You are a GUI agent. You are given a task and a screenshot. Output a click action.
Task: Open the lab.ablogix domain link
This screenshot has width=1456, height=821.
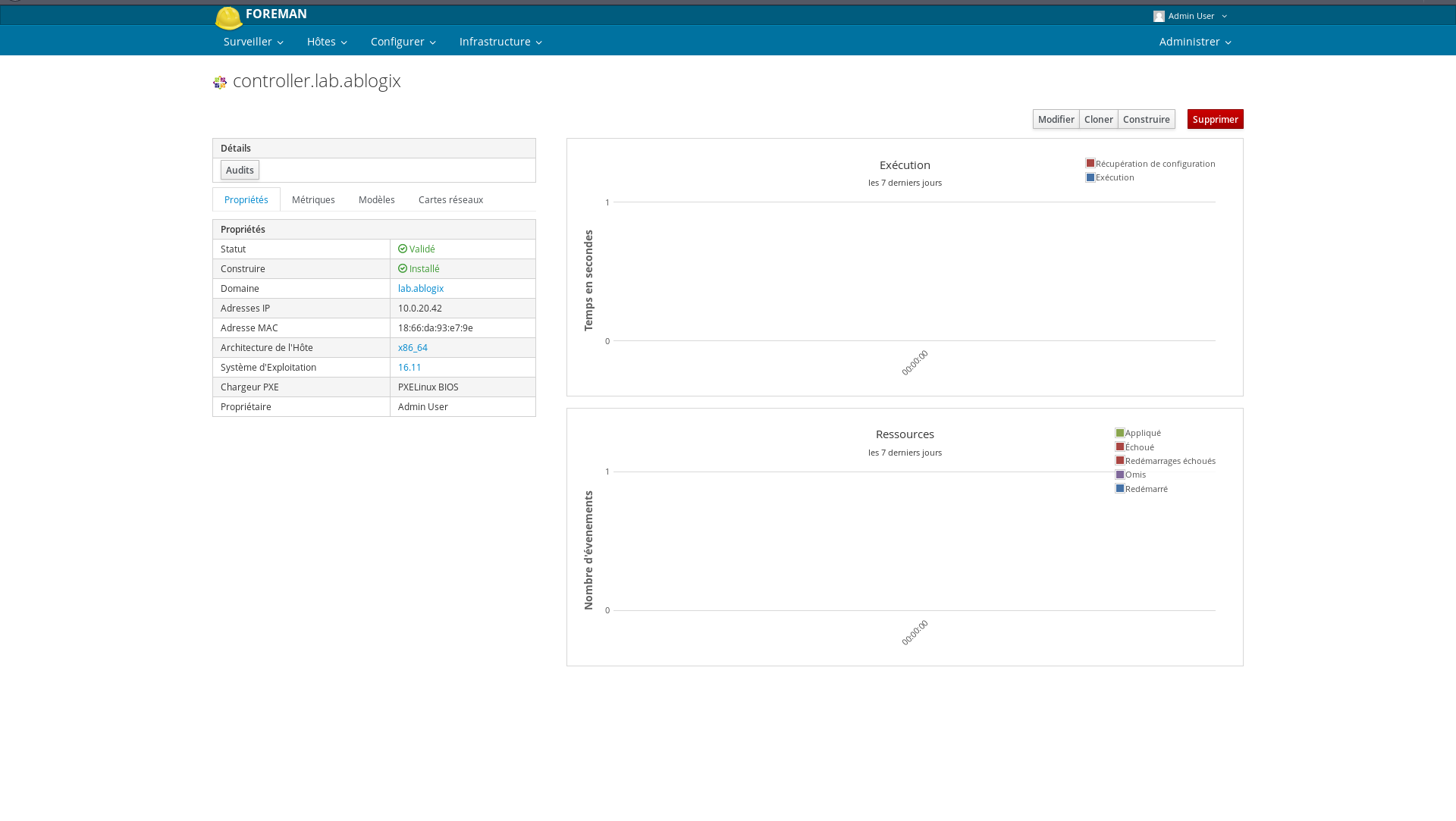coord(421,289)
